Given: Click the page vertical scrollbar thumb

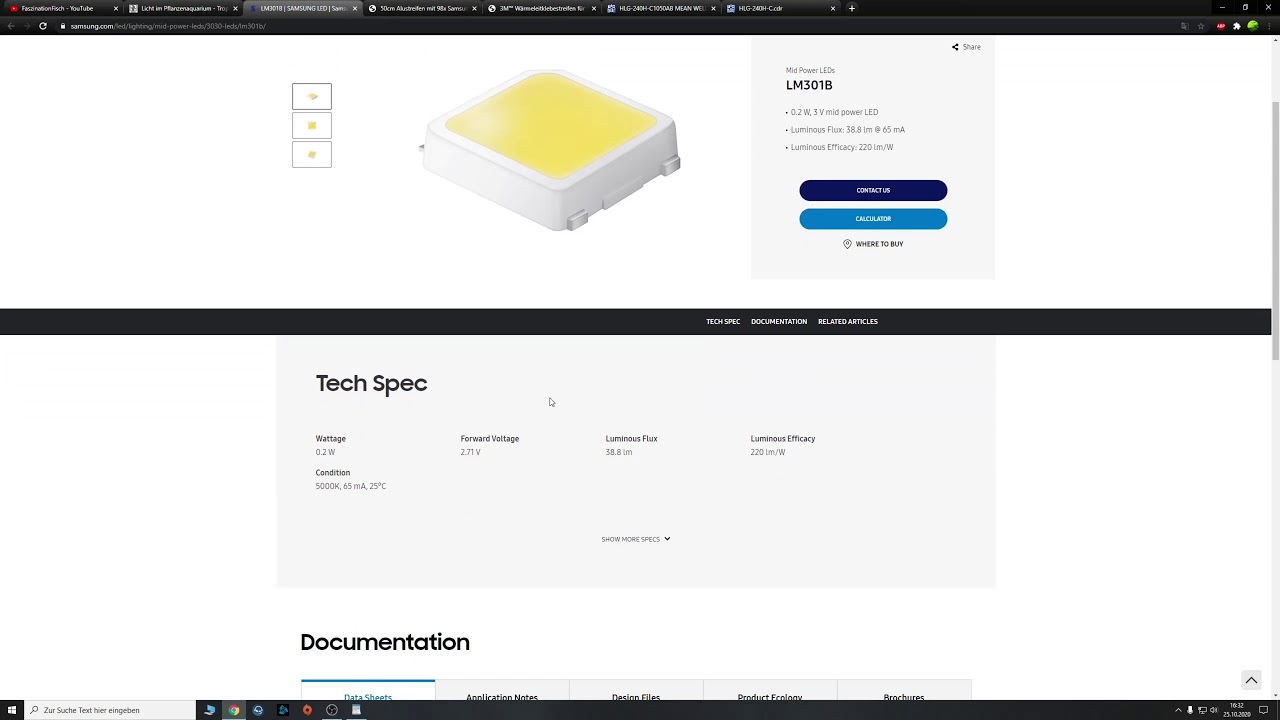Looking at the screenshot, I should click(x=1275, y=230).
